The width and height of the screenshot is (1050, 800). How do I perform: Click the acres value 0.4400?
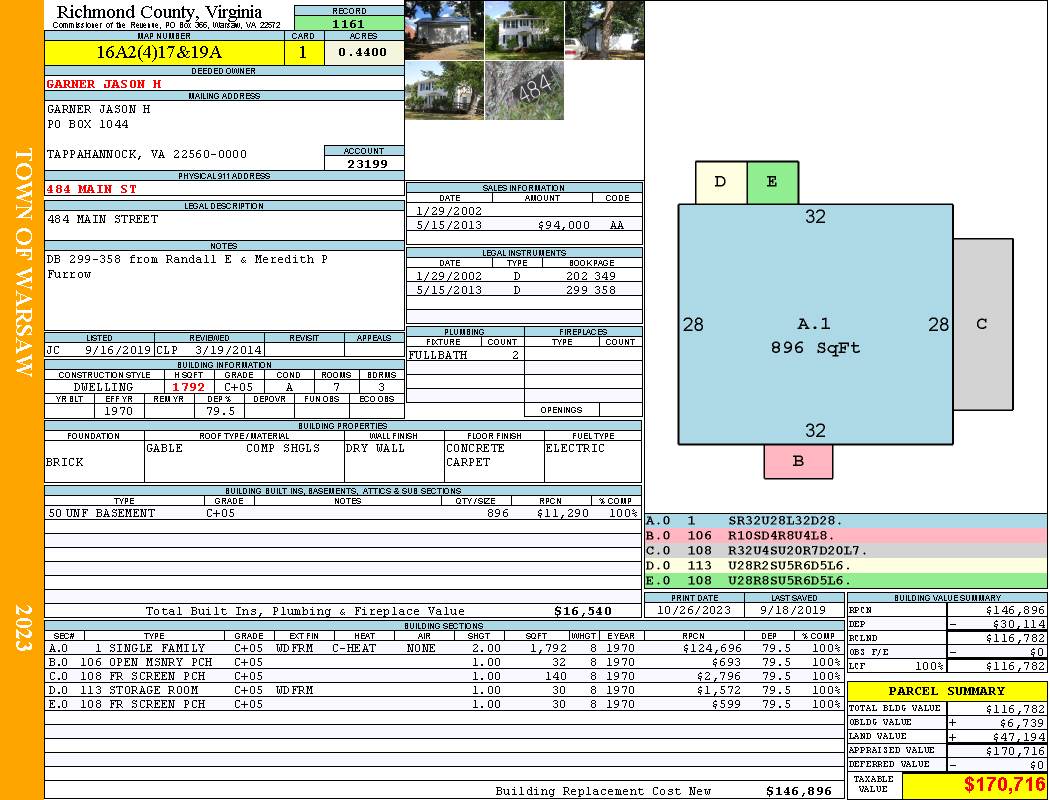[x=363, y=53]
